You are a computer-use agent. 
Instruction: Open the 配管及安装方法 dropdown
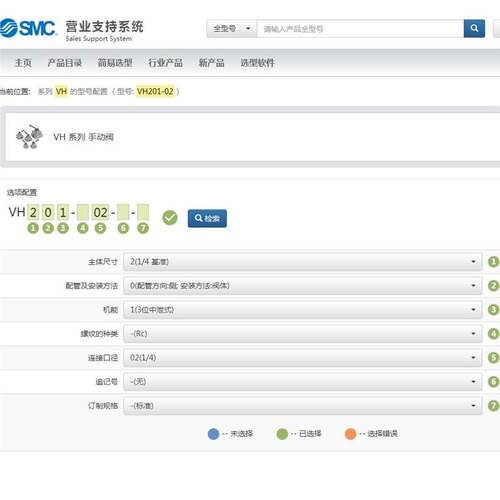(x=303, y=286)
